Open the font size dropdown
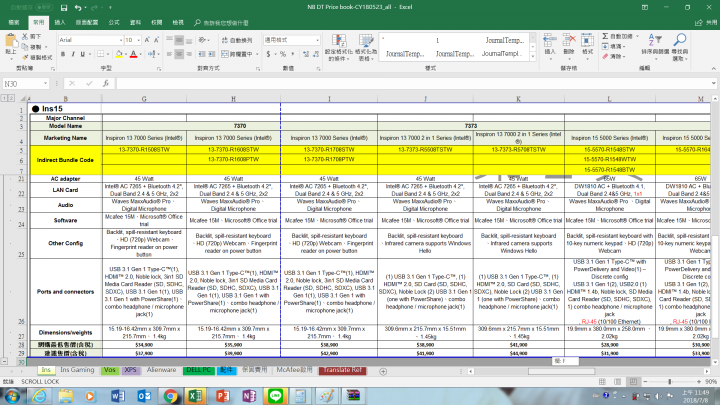This screenshot has height=405, width=720. point(138,40)
